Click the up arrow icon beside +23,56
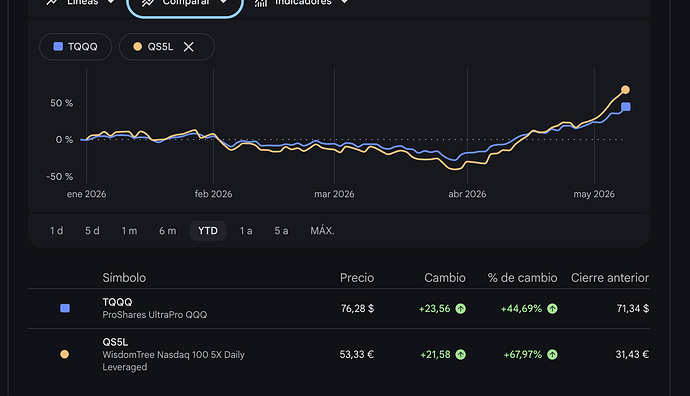 460,309
